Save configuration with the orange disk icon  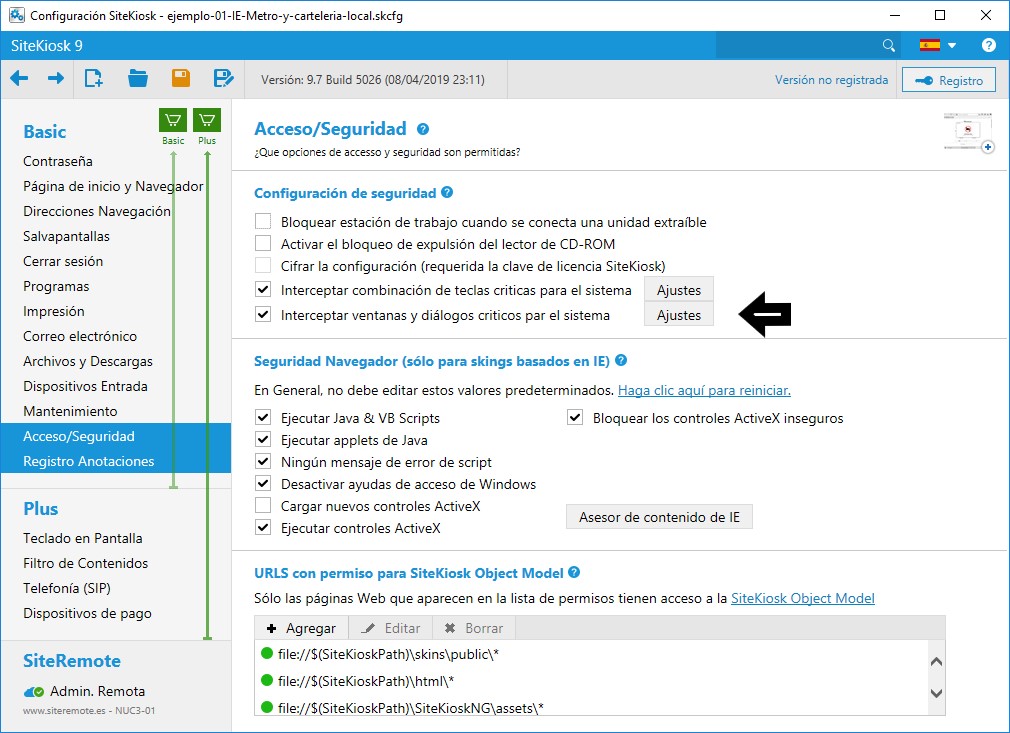click(181, 79)
